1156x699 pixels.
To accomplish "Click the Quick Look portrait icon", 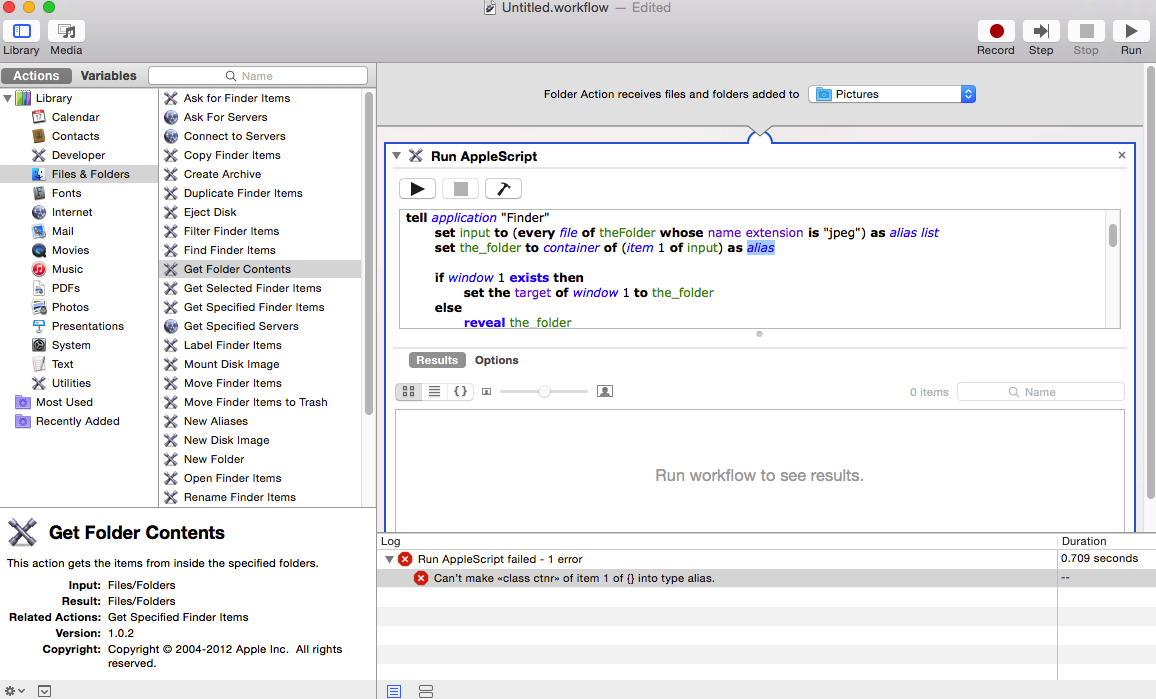I will (x=605, y=392).
